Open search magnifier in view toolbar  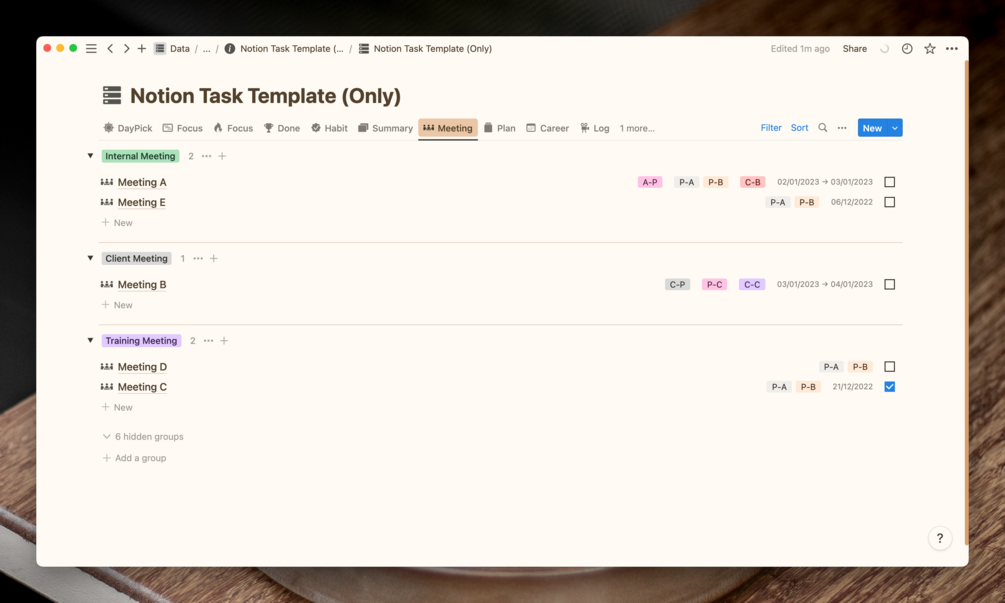tap(822, 128)
